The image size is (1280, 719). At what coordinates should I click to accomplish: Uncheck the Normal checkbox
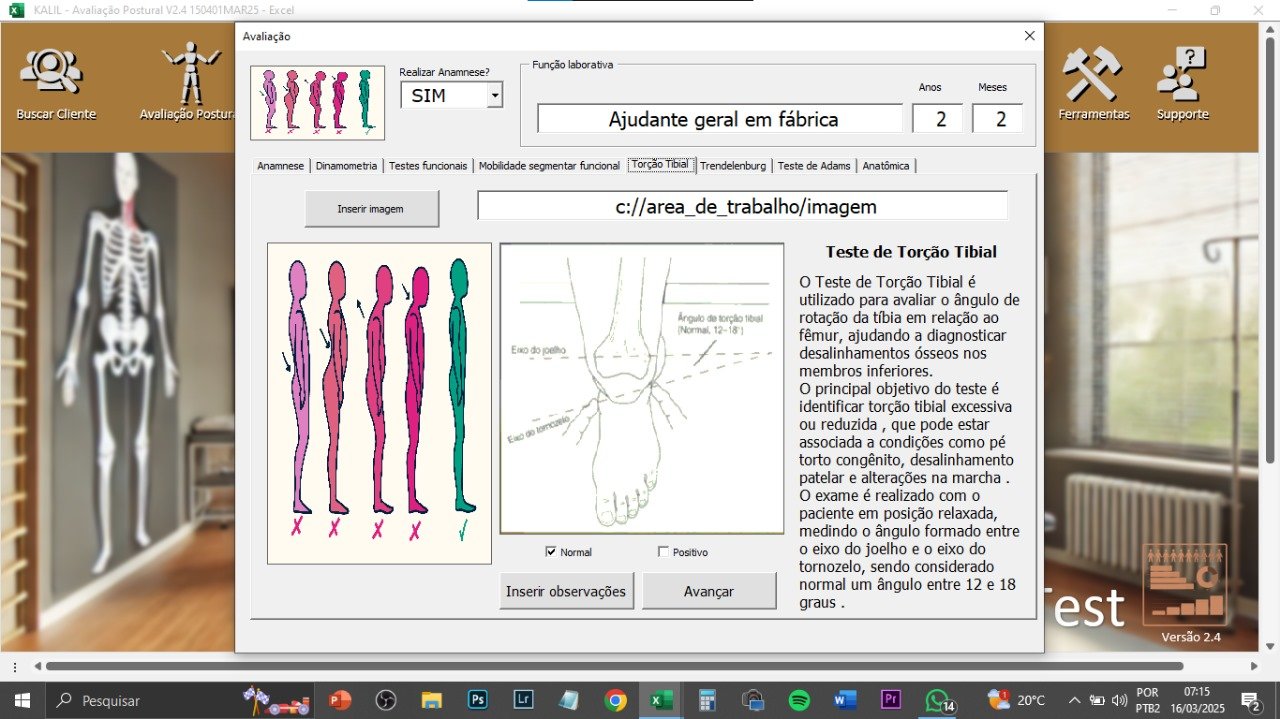pyautogui.click(x=551, y=552)
